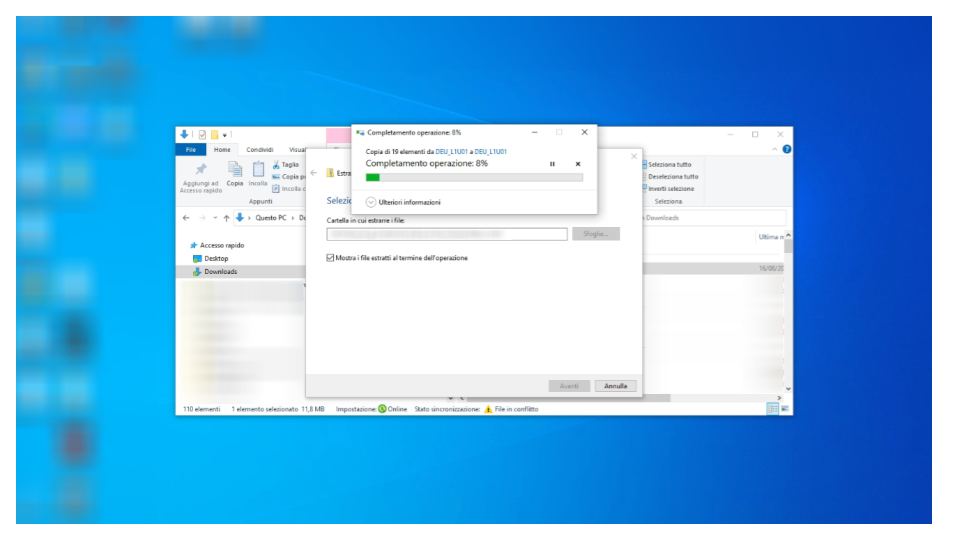The image size is (960, 540).
Task: Click the back arrow in extraction wizard
Action: (x=314, y=173)
